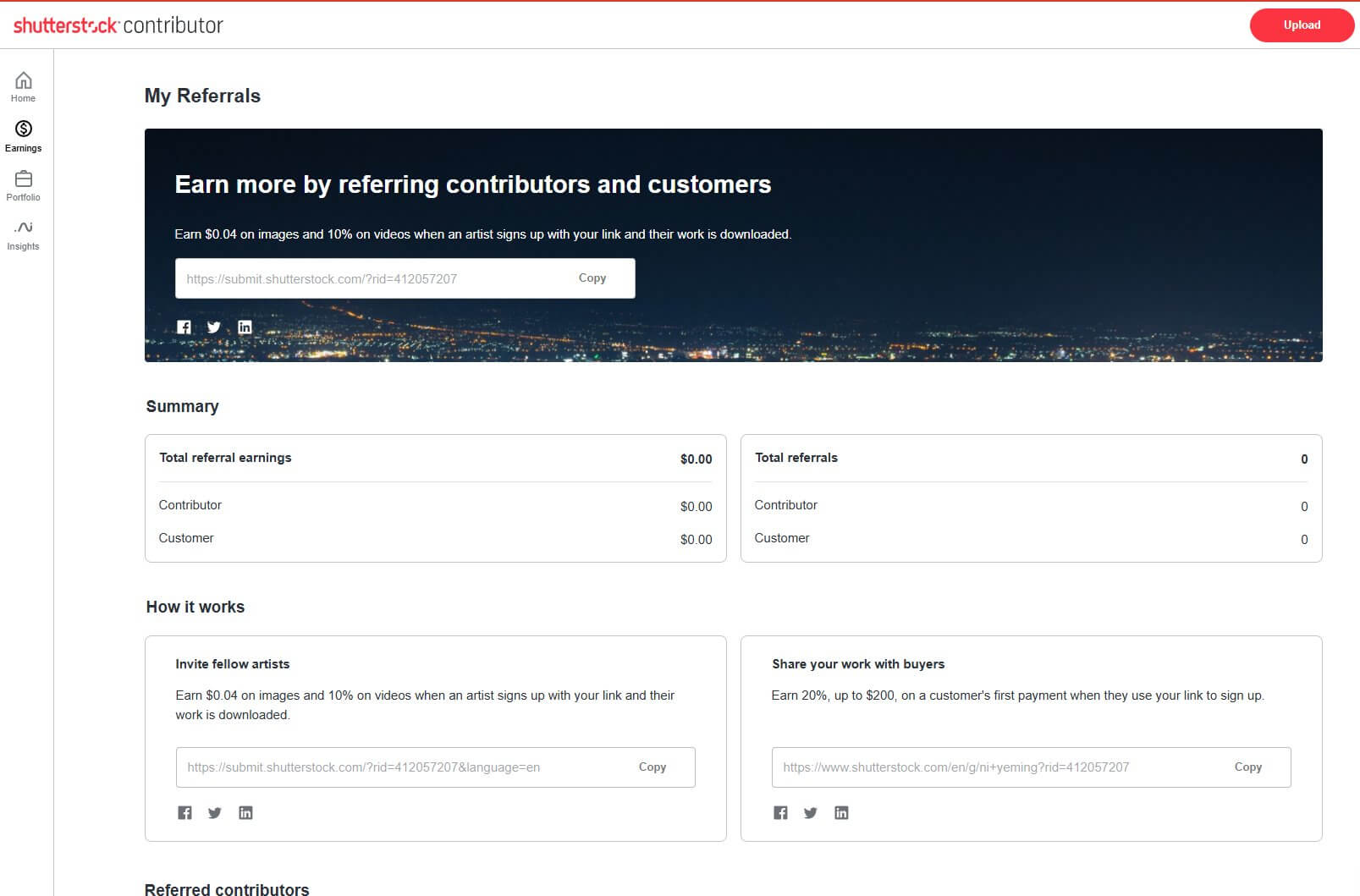Click the Earn 20%, up to $200 description
The width and height of the screenshot is (1360, 896).
click(x=1017, y=695)
